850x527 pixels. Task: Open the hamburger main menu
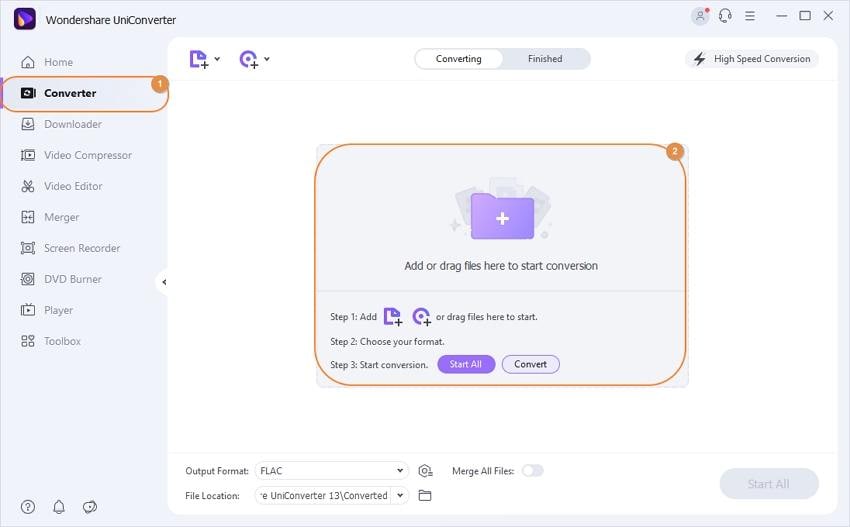point(750,16)
